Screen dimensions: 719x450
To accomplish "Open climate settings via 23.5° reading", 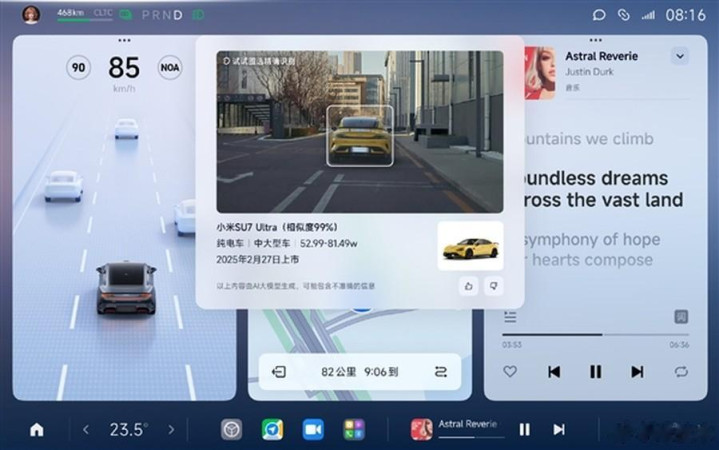I will pyautogui.click(x=128, y=430).
